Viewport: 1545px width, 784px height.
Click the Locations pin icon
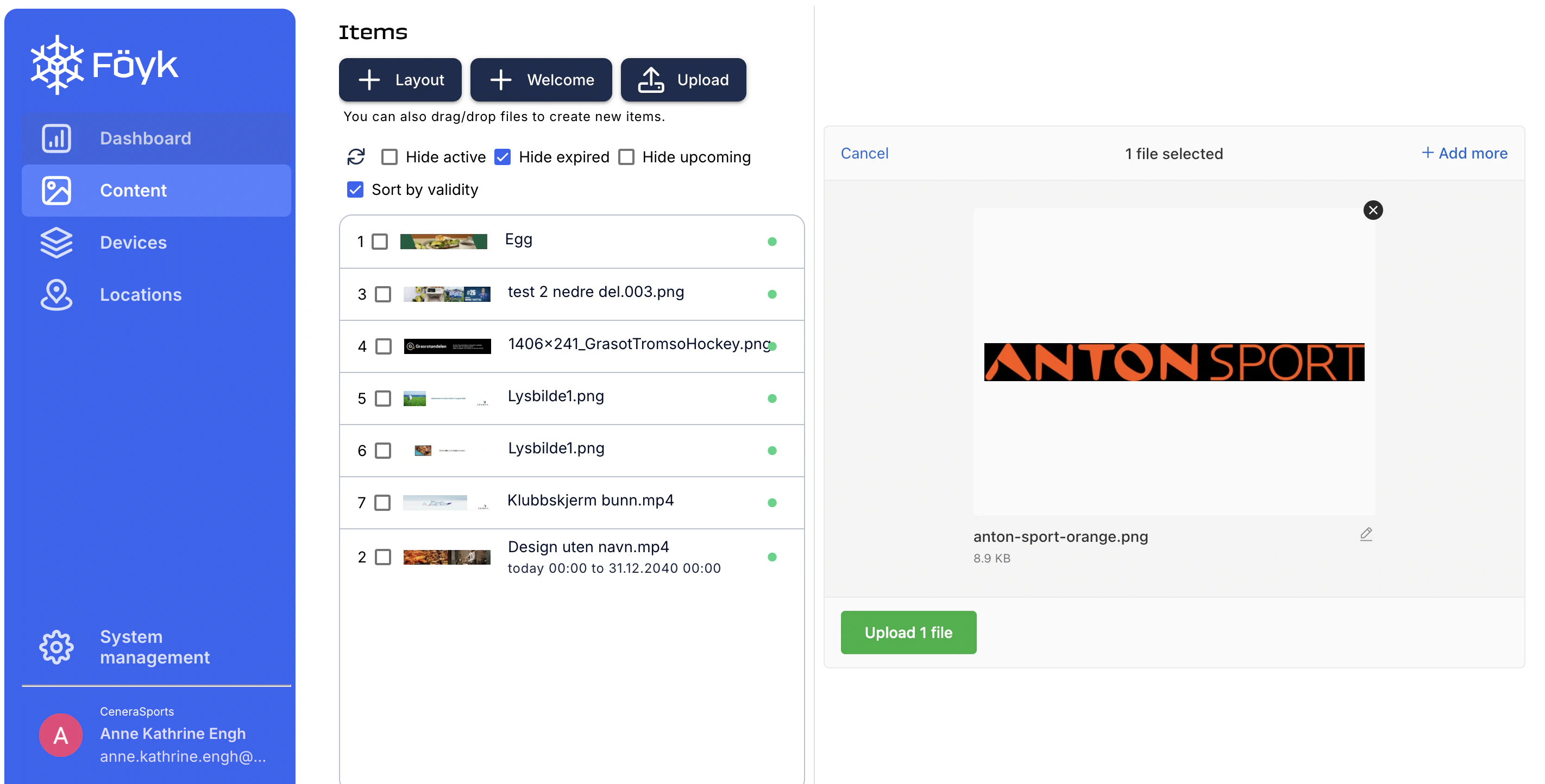(x=56, y=295)
